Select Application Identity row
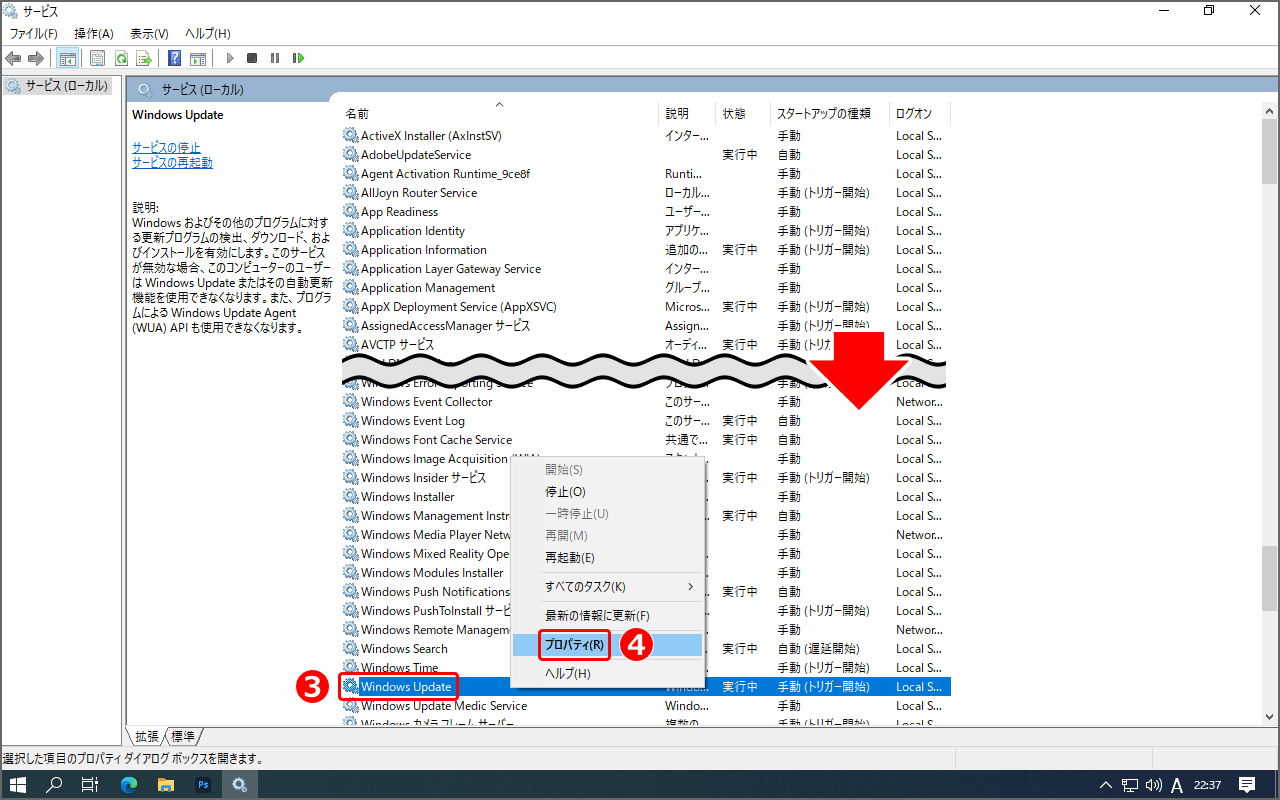The height and width of the screenshot is (800, 1280). 645,231
